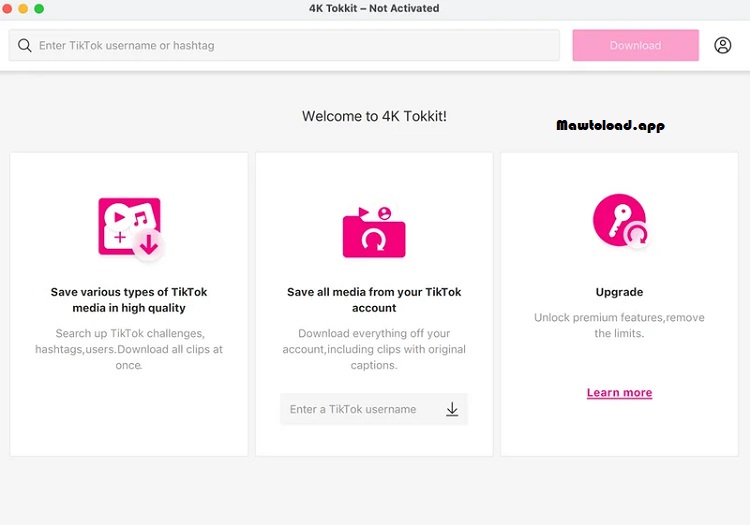Click the account backup folder icon

click(x=374, y=232)
